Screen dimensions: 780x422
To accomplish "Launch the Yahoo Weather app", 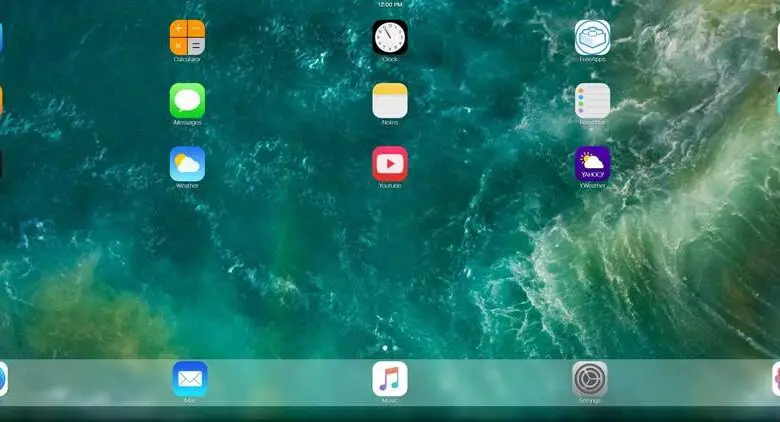I will pyautogui.click(x=592, y=164).
